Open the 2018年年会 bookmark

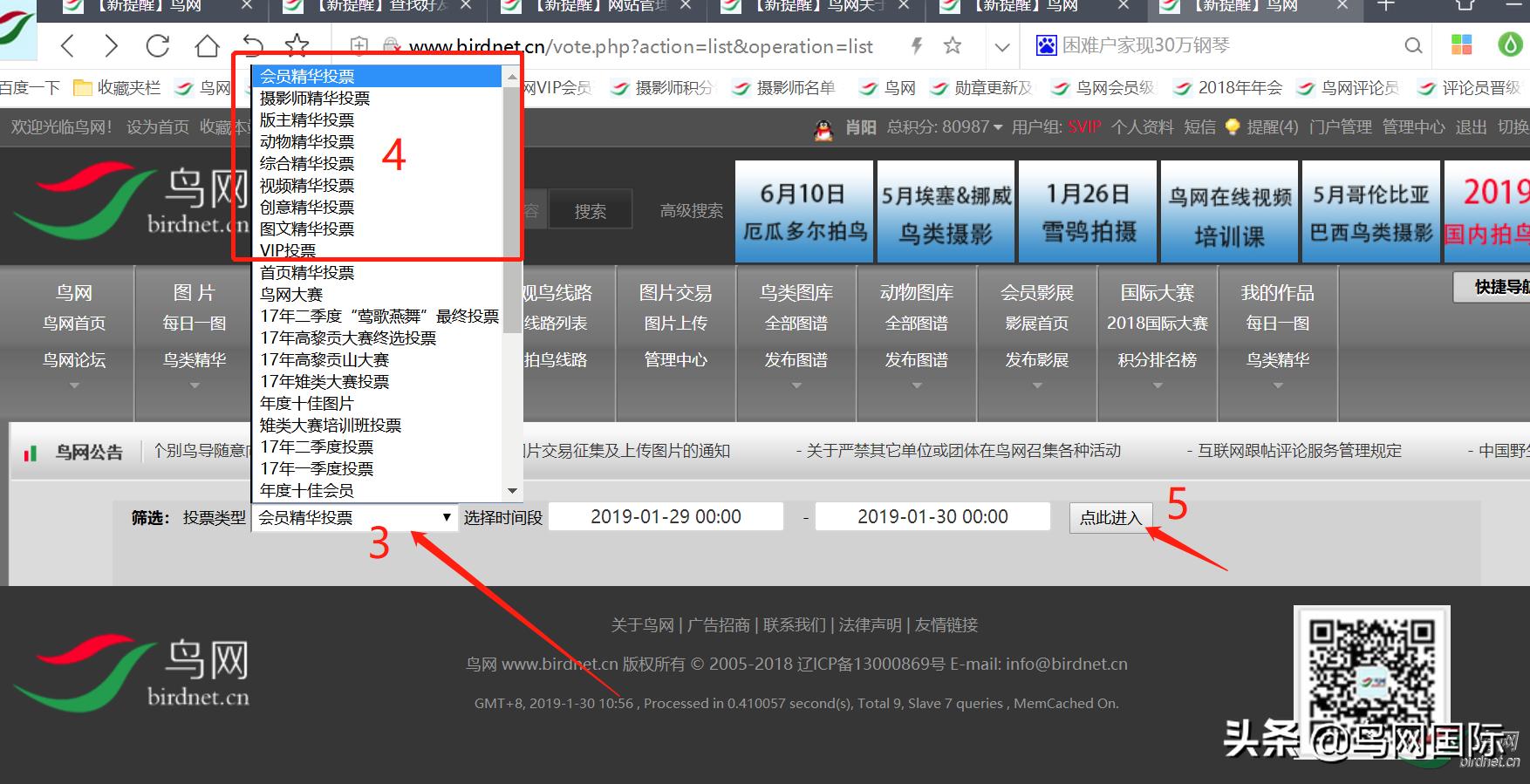1228,87
